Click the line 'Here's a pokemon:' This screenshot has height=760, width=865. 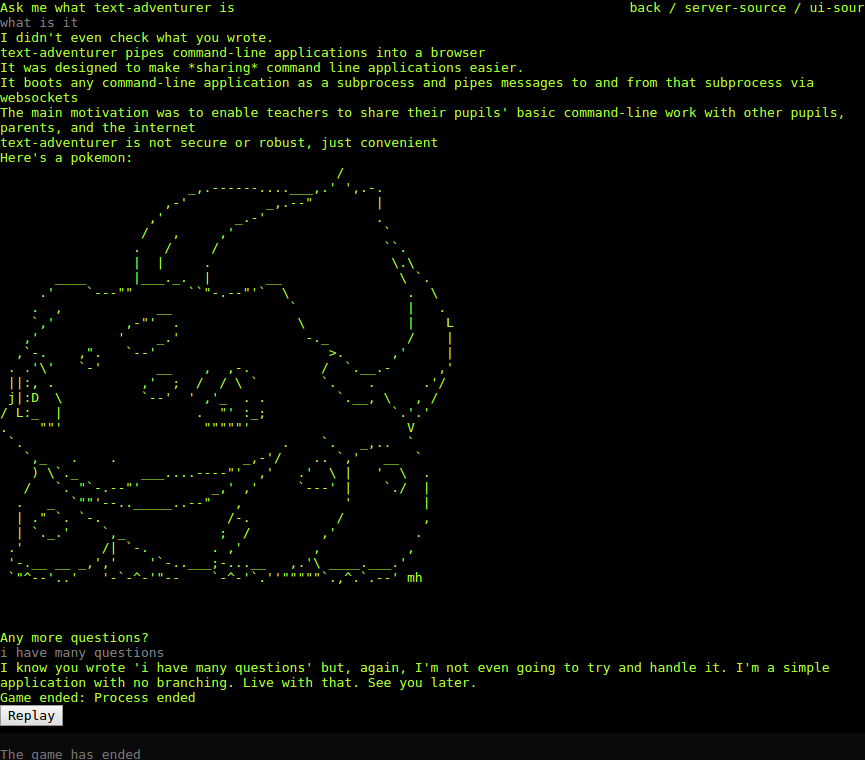tap(66, 158)
